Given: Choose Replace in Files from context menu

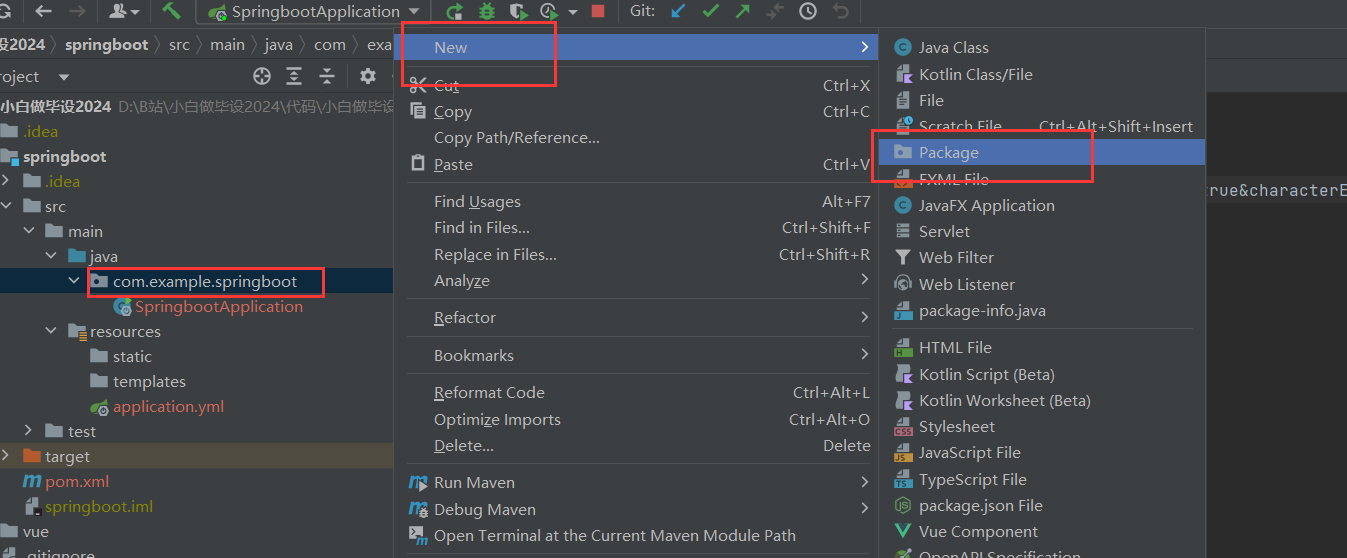Looking at the screenshot, I should coord(640,254).
